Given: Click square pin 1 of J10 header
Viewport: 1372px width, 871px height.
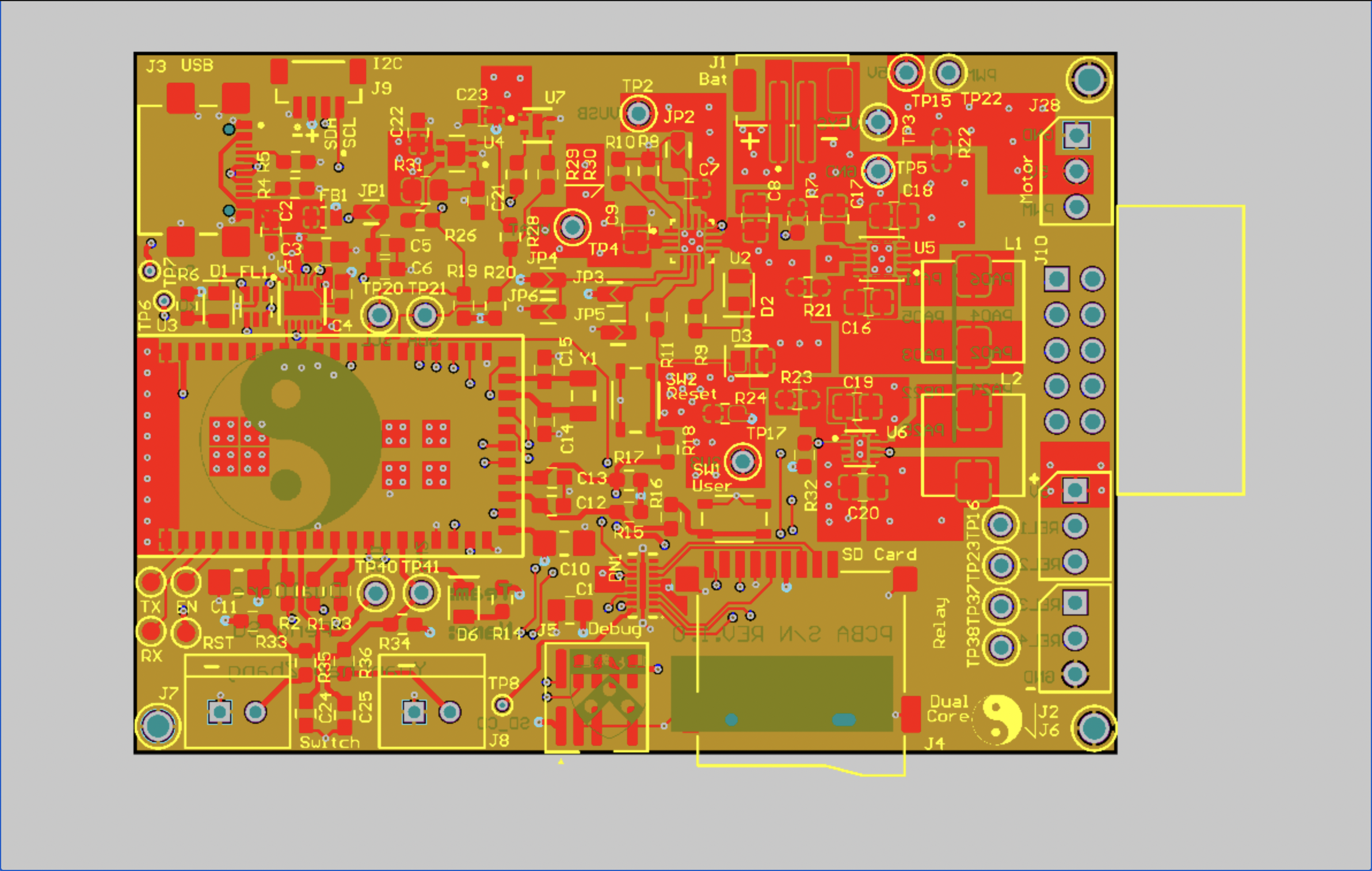Looking at the screenshot, I should pos(1057,280).
